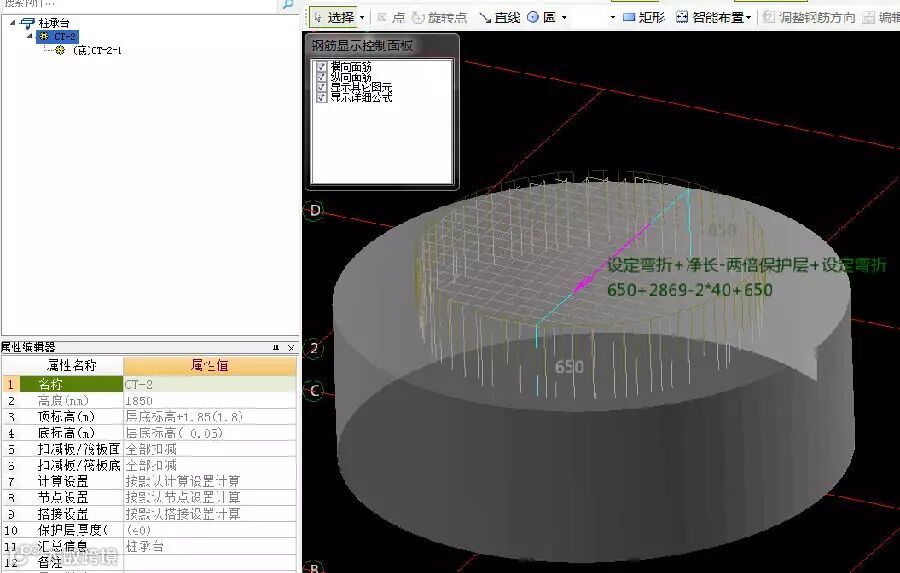This screenshot has height=573, width=900.
Task: Click the 汇总信息 value 桩承台
Action: click(210, 546)
